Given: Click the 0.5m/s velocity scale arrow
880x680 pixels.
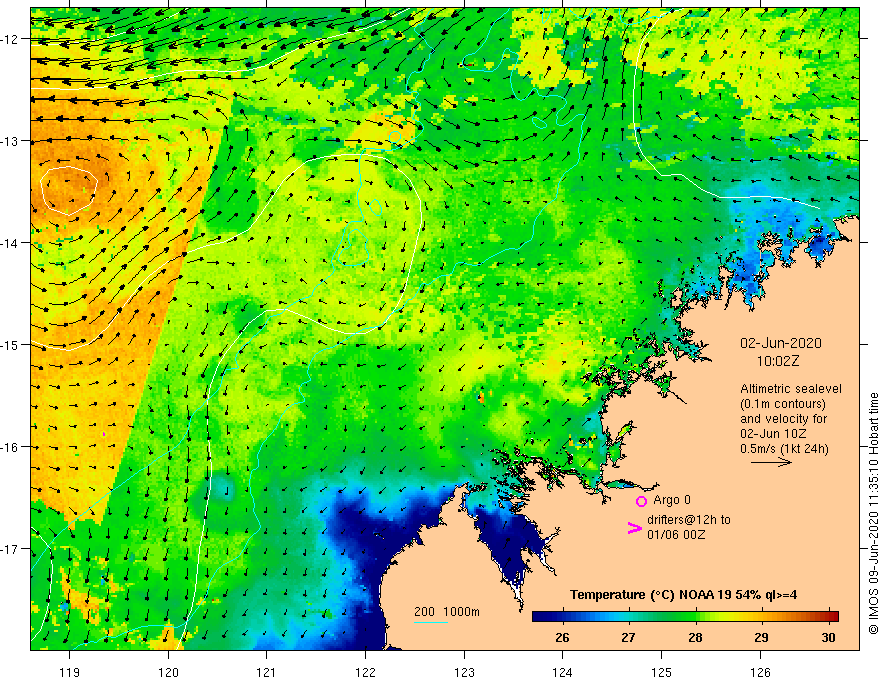Looking at the screenshot, I should (x=771, y=462).
